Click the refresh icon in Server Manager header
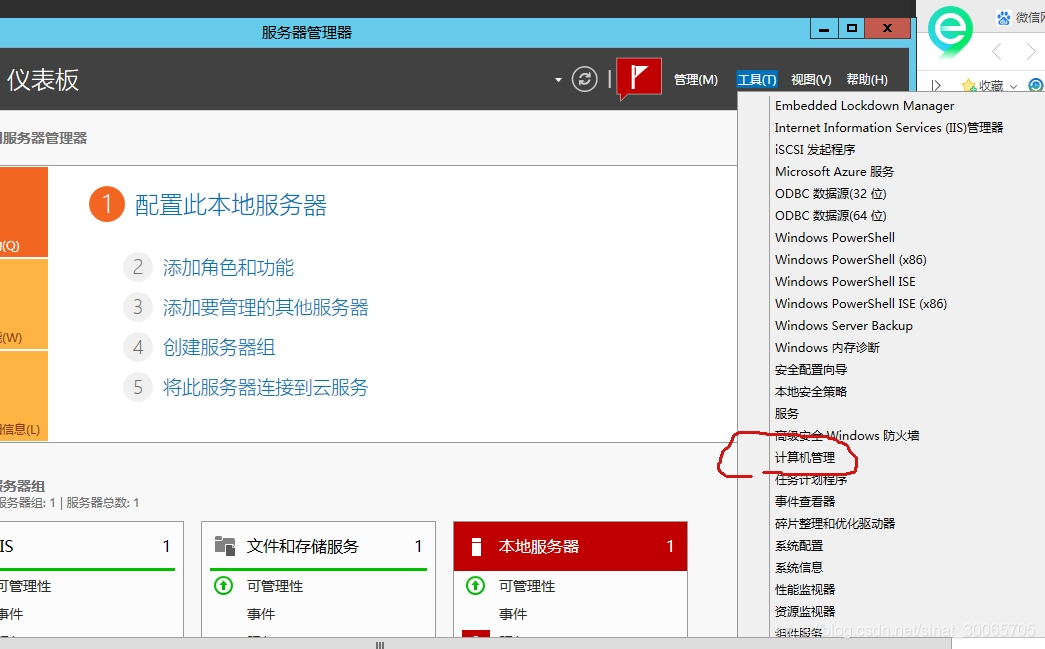 (x=584, y=79)
